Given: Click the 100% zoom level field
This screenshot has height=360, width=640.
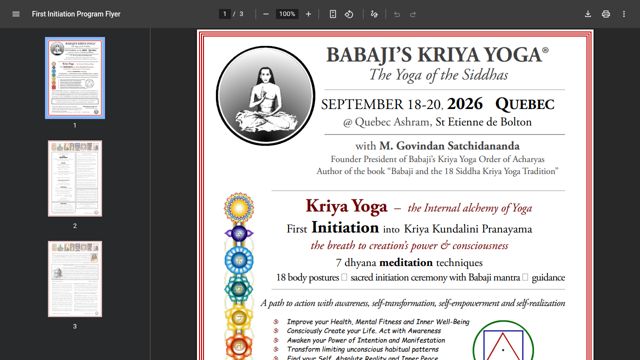Looking at the screenshot, I should 287,14.
